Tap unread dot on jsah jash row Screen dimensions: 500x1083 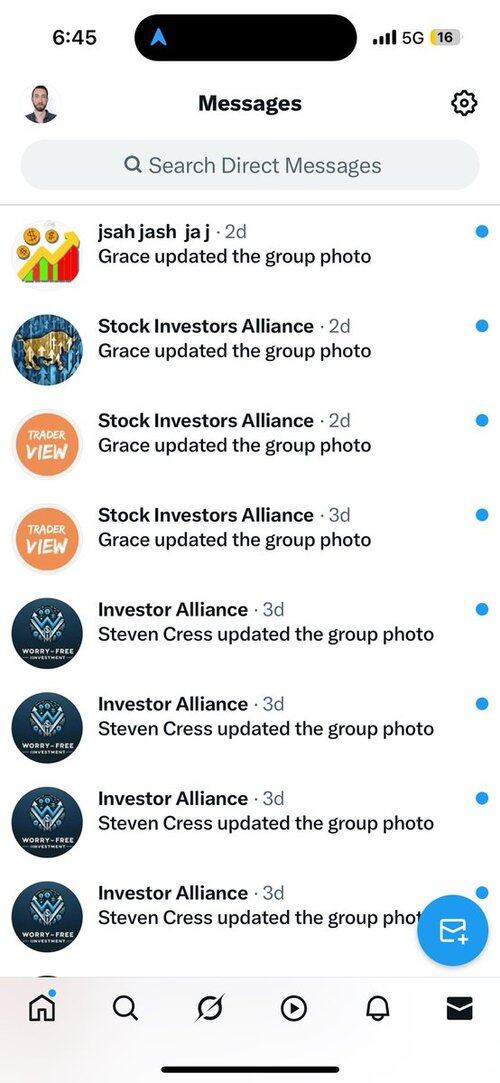pos(482,231)
